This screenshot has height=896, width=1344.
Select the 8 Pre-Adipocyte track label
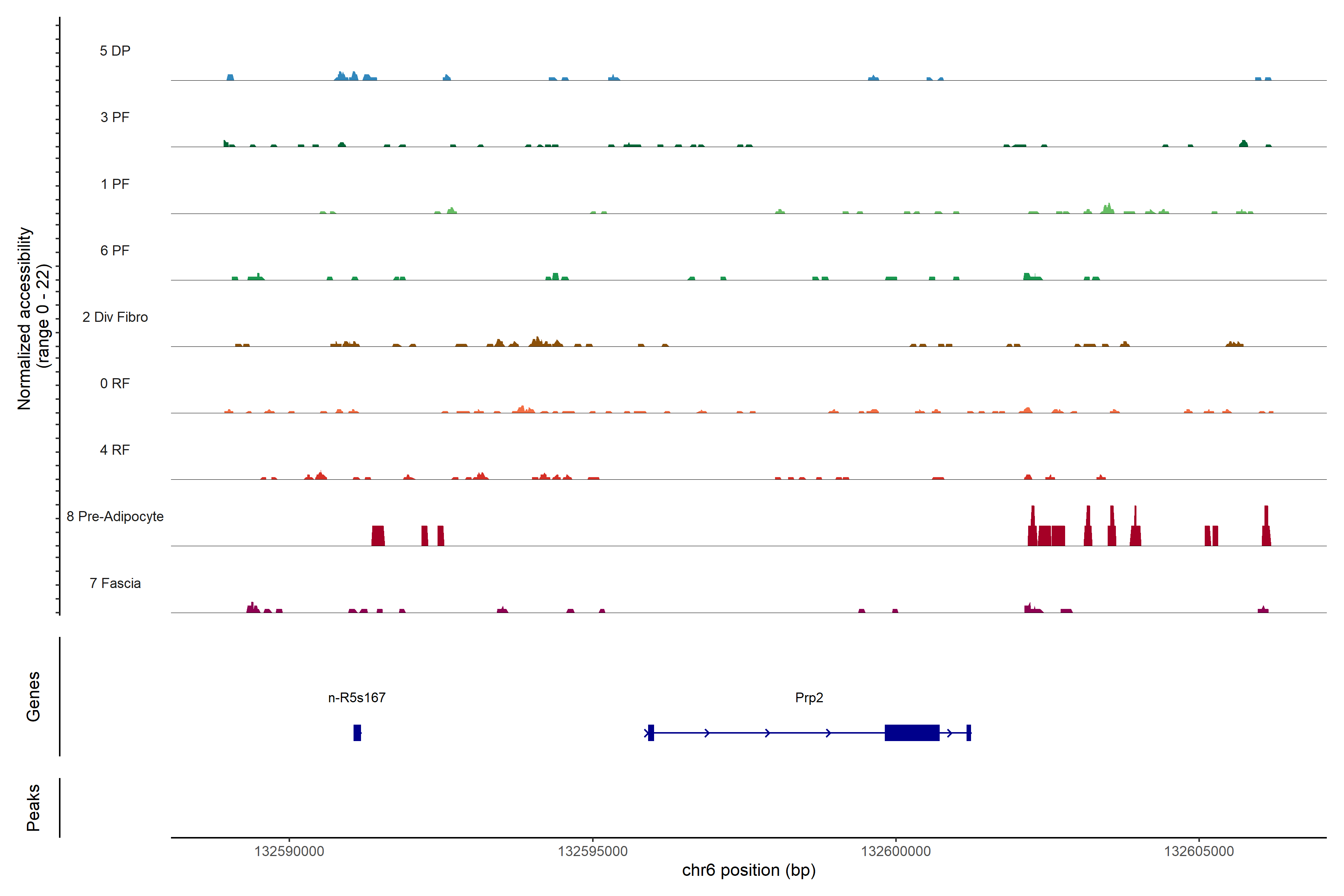115,517
